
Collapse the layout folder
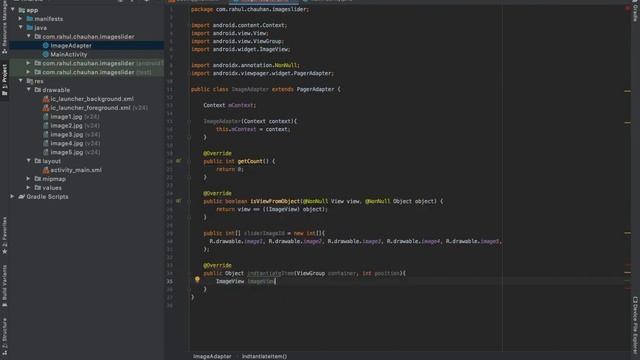click(29, 161)
